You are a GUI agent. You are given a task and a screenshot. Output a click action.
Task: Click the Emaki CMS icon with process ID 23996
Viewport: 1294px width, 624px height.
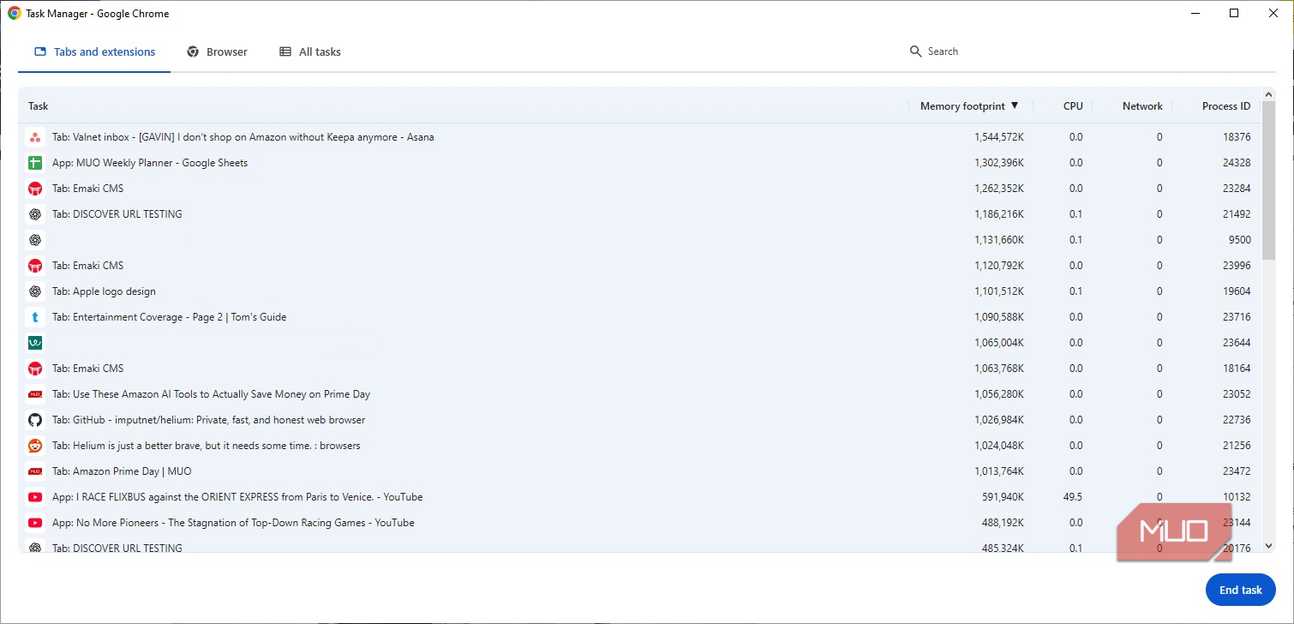click(35, 266)
